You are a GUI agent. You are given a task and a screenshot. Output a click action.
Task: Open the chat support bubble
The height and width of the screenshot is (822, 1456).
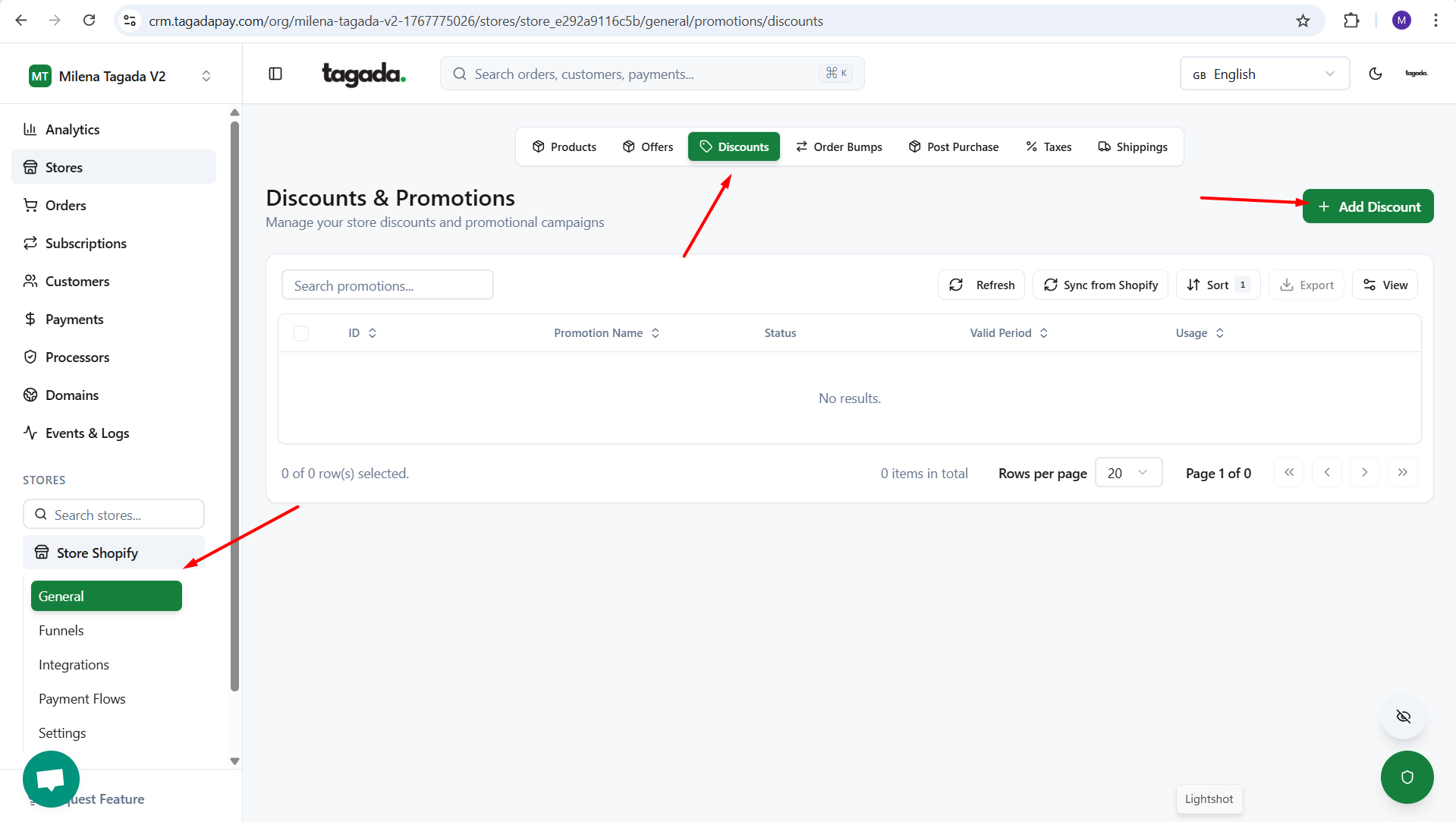[51, 779]
